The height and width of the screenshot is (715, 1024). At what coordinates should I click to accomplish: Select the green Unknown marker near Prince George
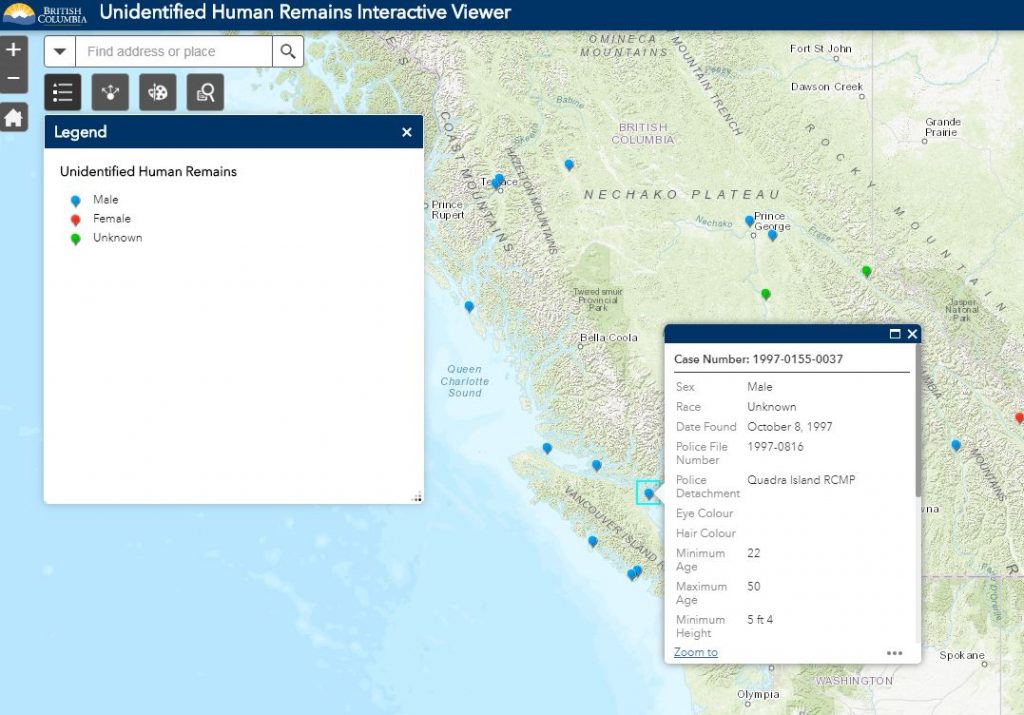tap(765, 294)
